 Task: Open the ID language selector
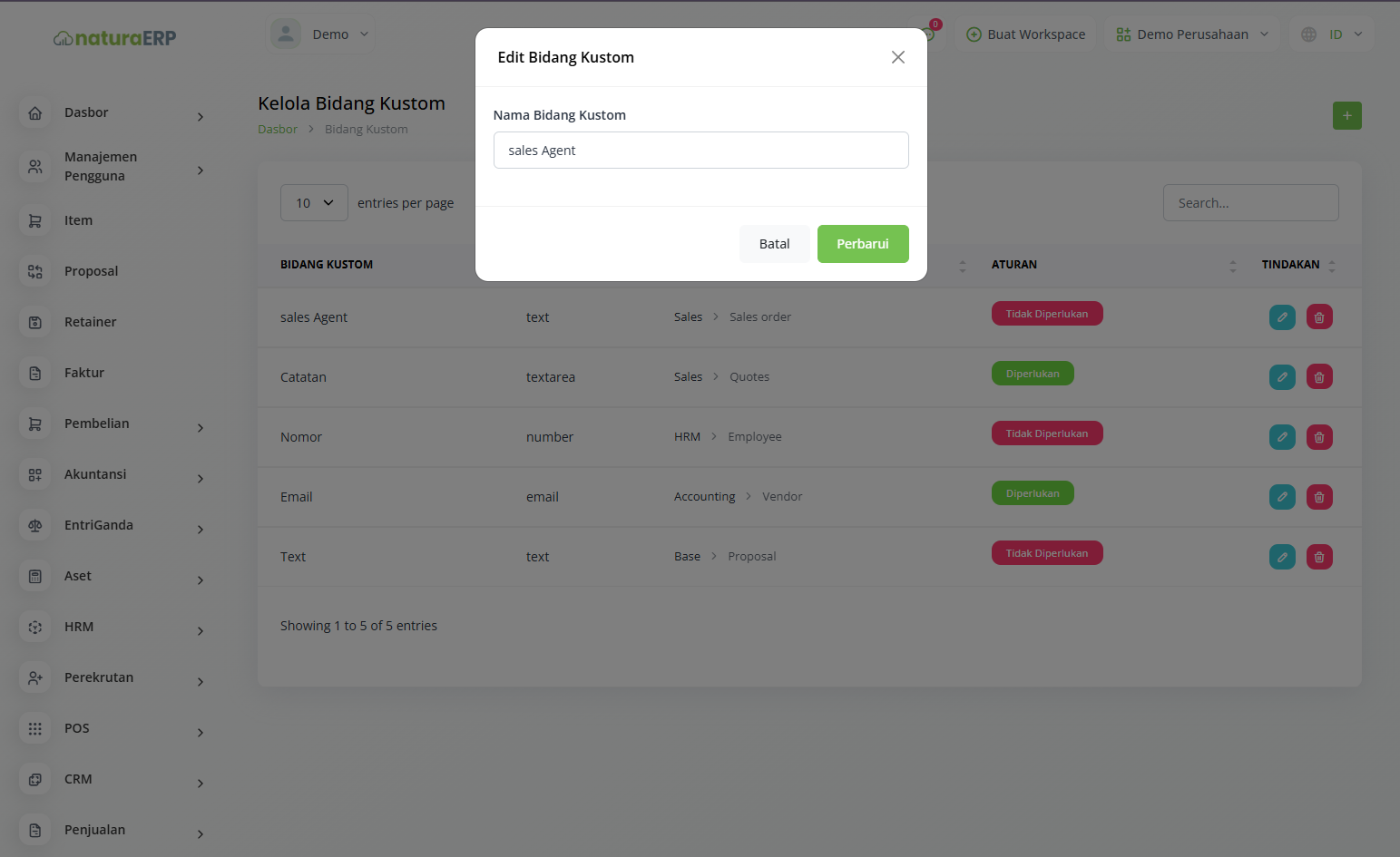(1332, 34)
